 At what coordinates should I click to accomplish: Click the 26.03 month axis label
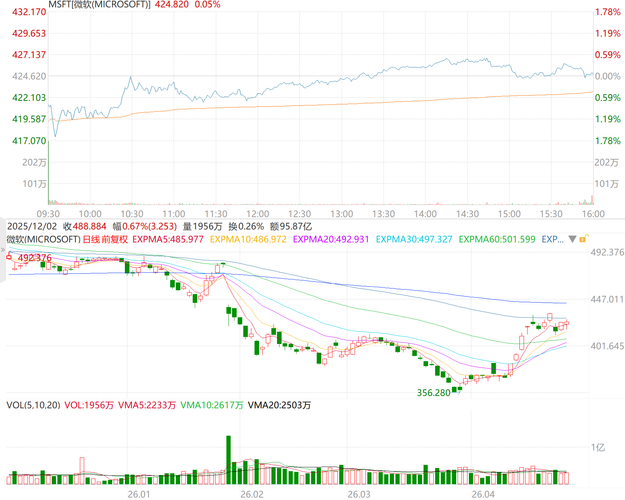tap(359, 494)
